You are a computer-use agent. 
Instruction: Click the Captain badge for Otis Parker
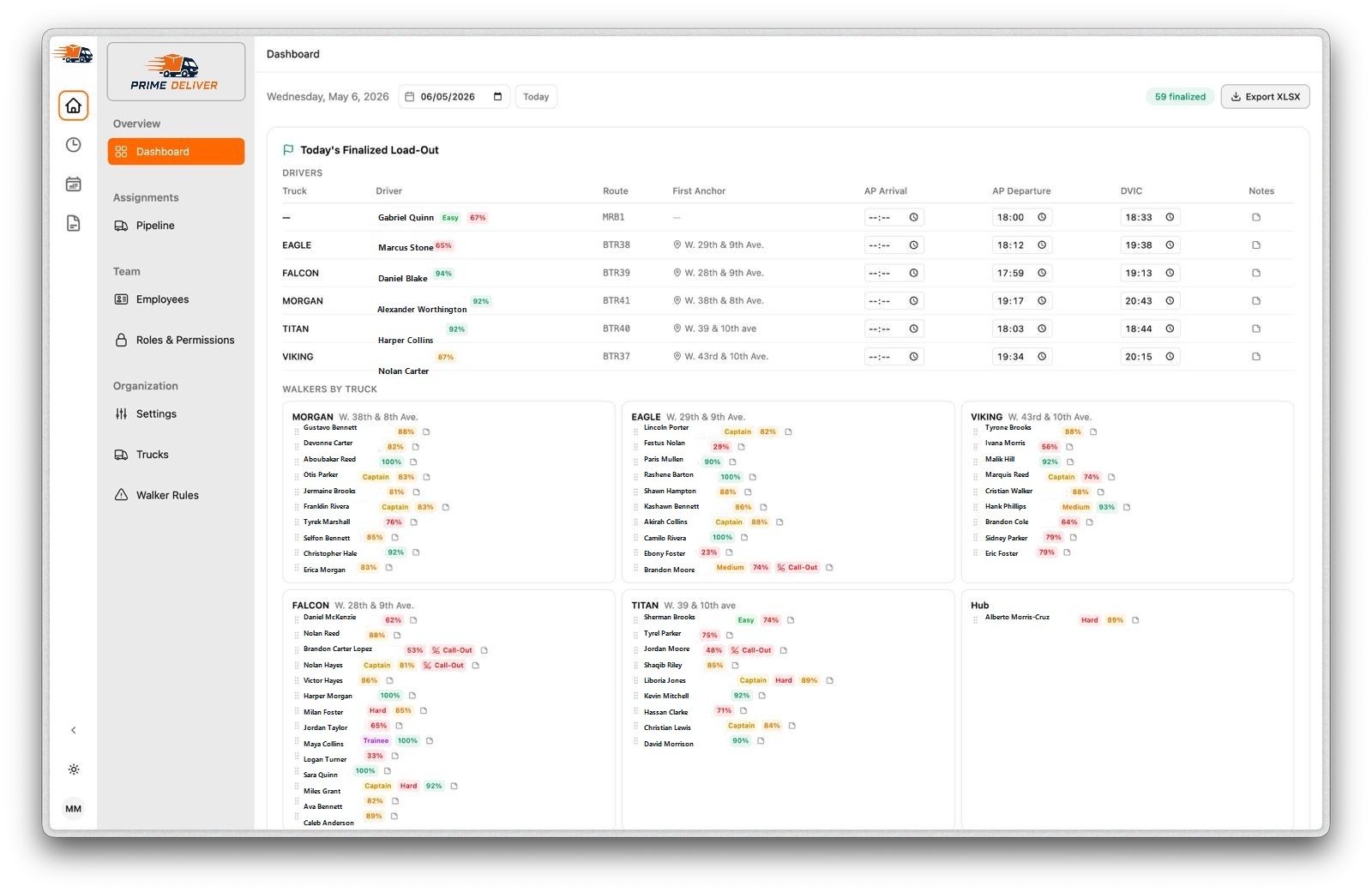tap(376, 477)
